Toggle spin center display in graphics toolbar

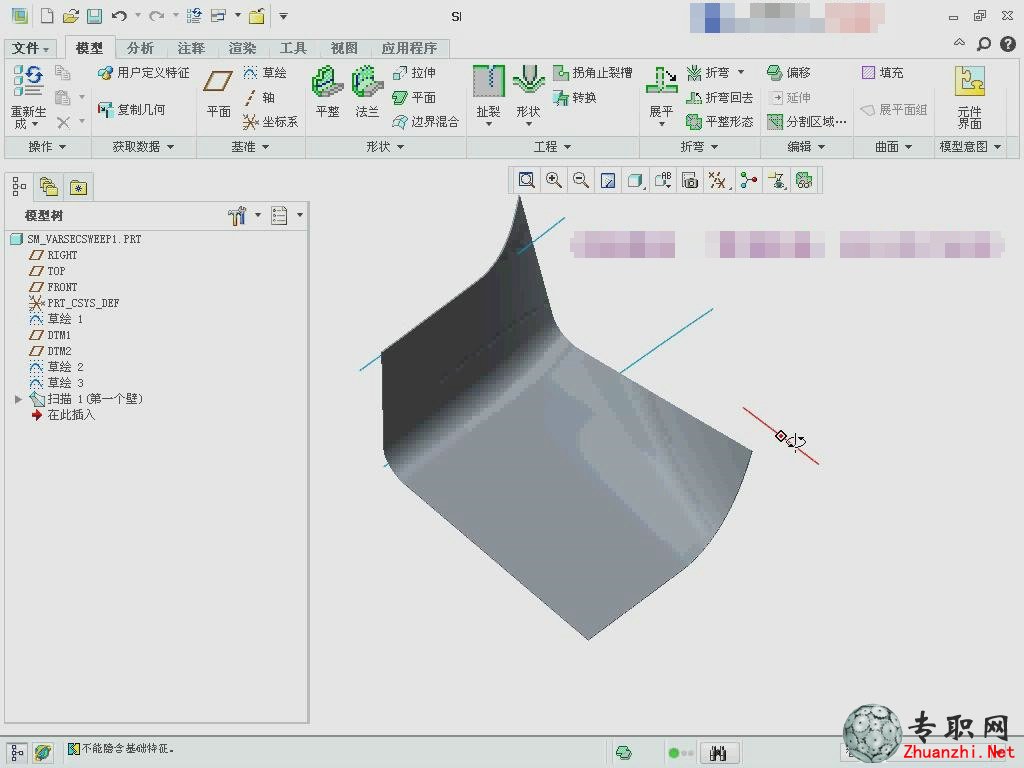coord(748,180)
